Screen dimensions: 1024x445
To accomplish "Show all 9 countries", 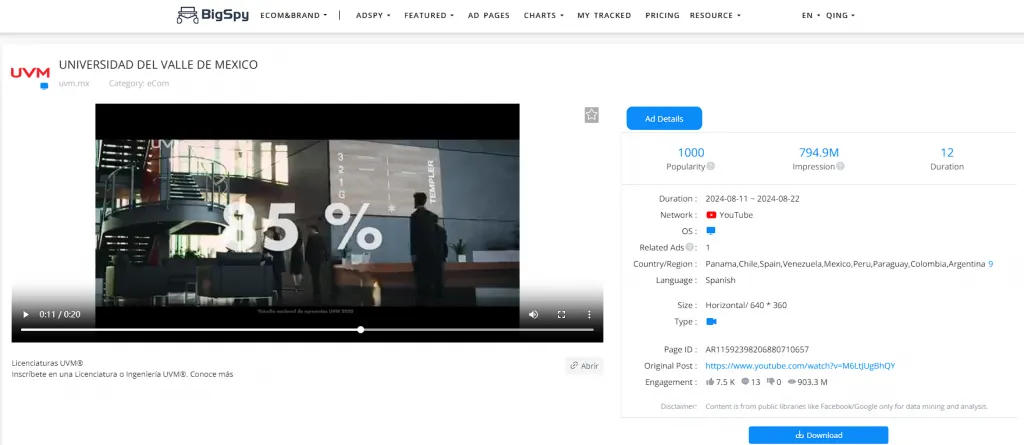I will [991, 264].
